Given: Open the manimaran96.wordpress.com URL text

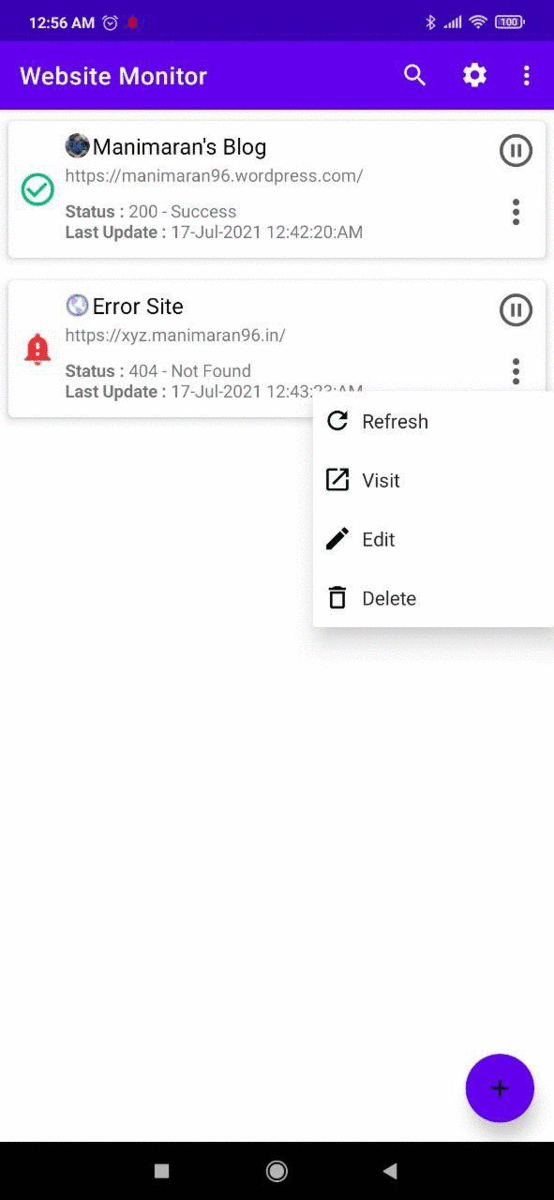Looking at the screenshot, I should 214,176.
